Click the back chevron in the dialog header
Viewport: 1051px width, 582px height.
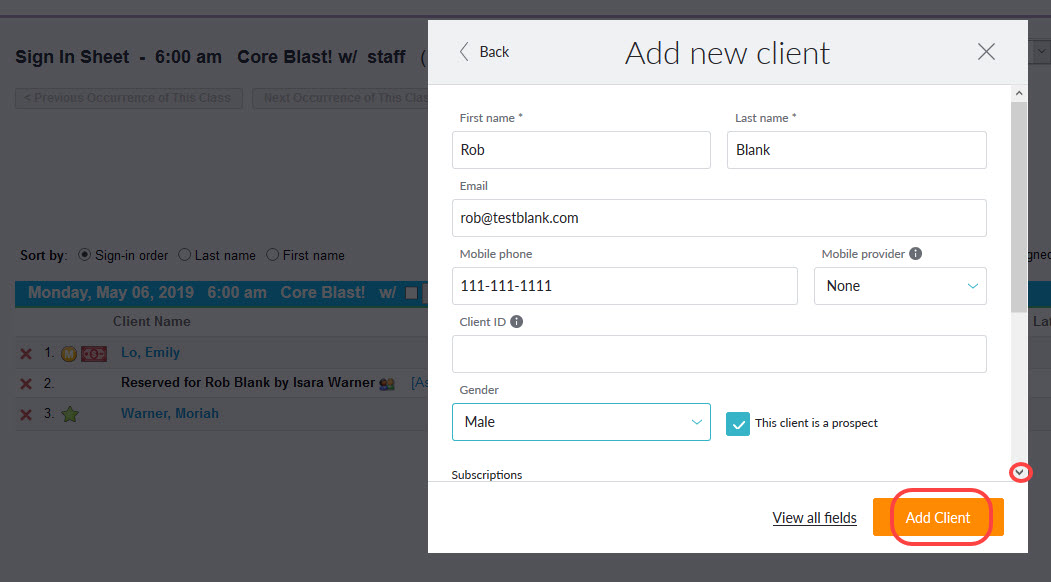pyautogui.click(x=463, y=51)
